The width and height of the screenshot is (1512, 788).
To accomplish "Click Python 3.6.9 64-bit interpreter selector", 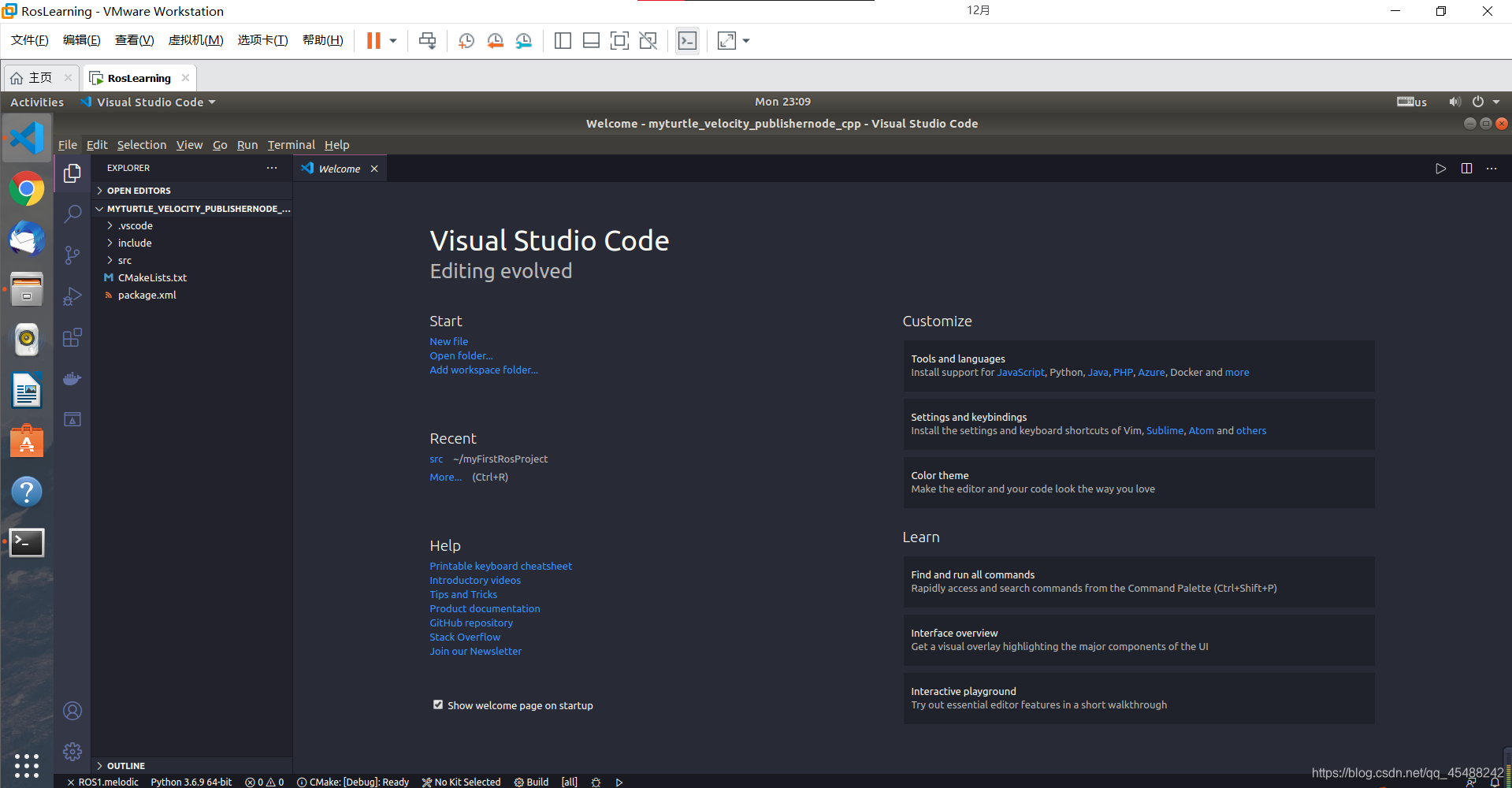I will click(x=191, y=782).
